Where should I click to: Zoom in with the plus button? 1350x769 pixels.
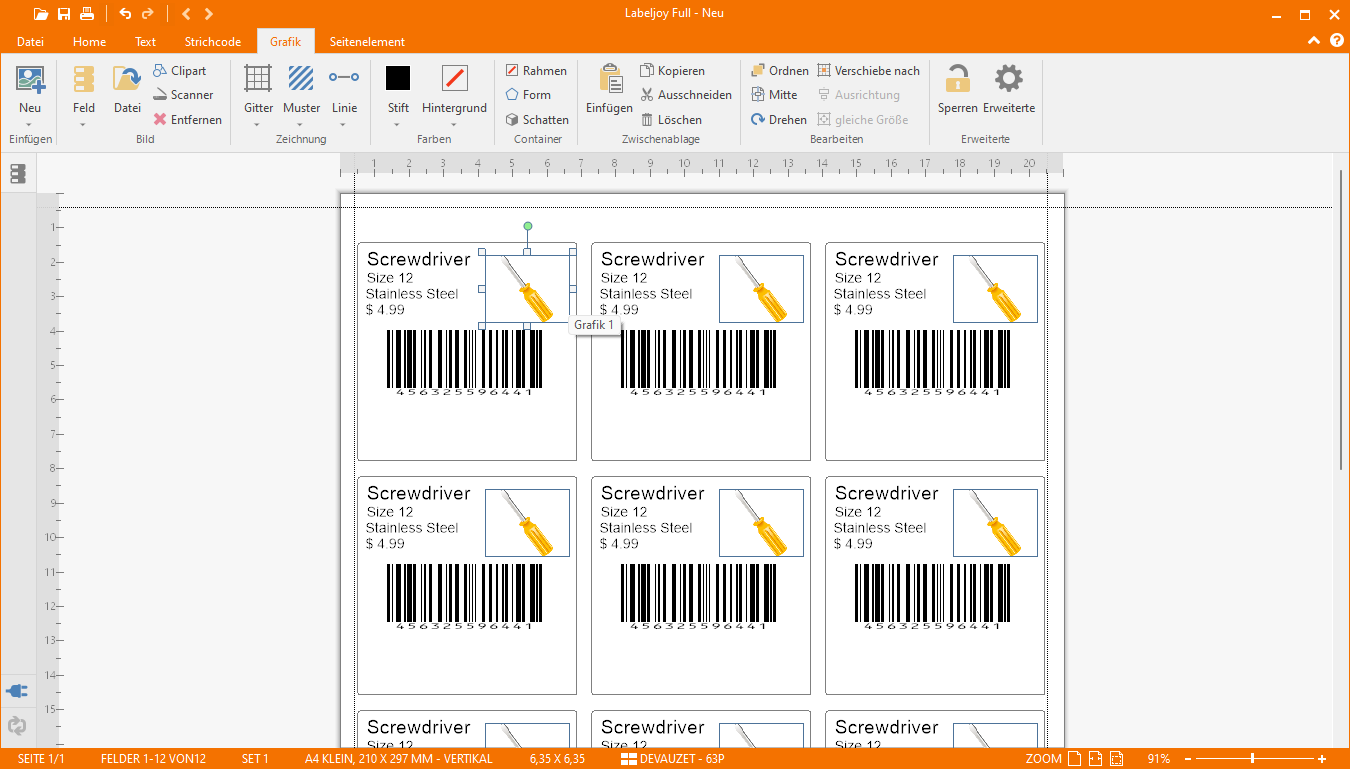(1322, 759)
